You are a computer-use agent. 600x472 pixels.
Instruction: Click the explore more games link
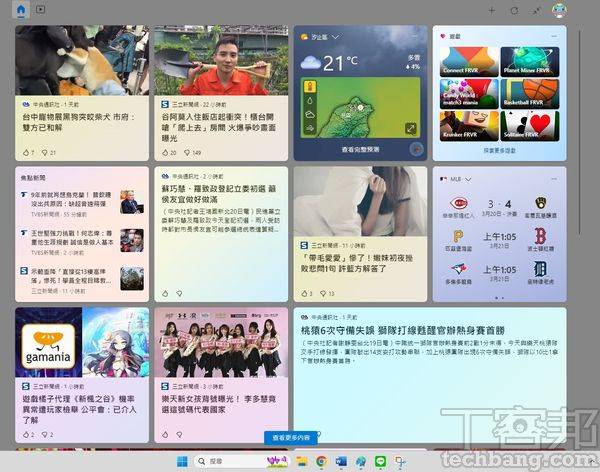499,150
